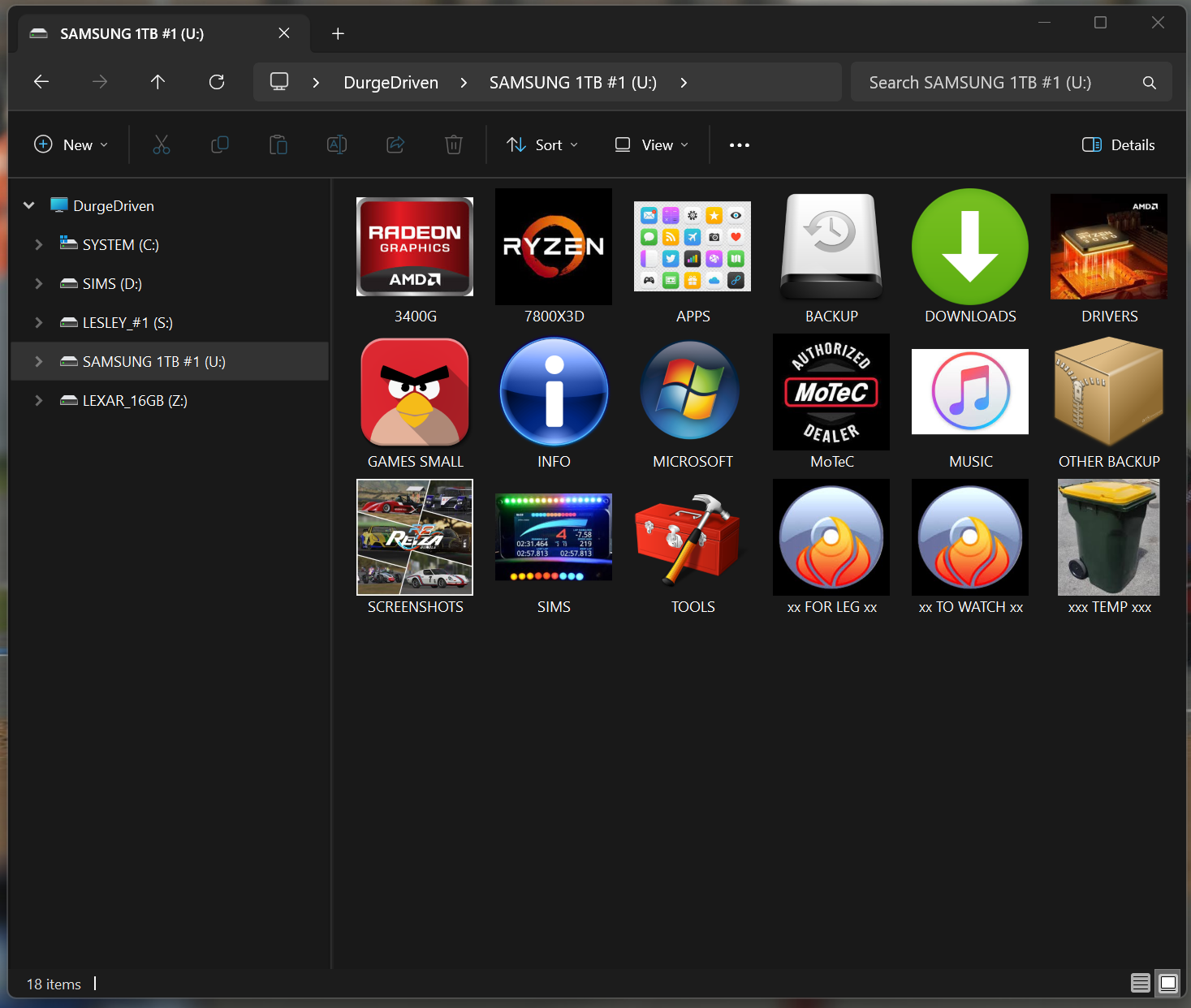Open the BACKUP drive icon
This screenshot has height=1008, width=1191.
[831, 247]
